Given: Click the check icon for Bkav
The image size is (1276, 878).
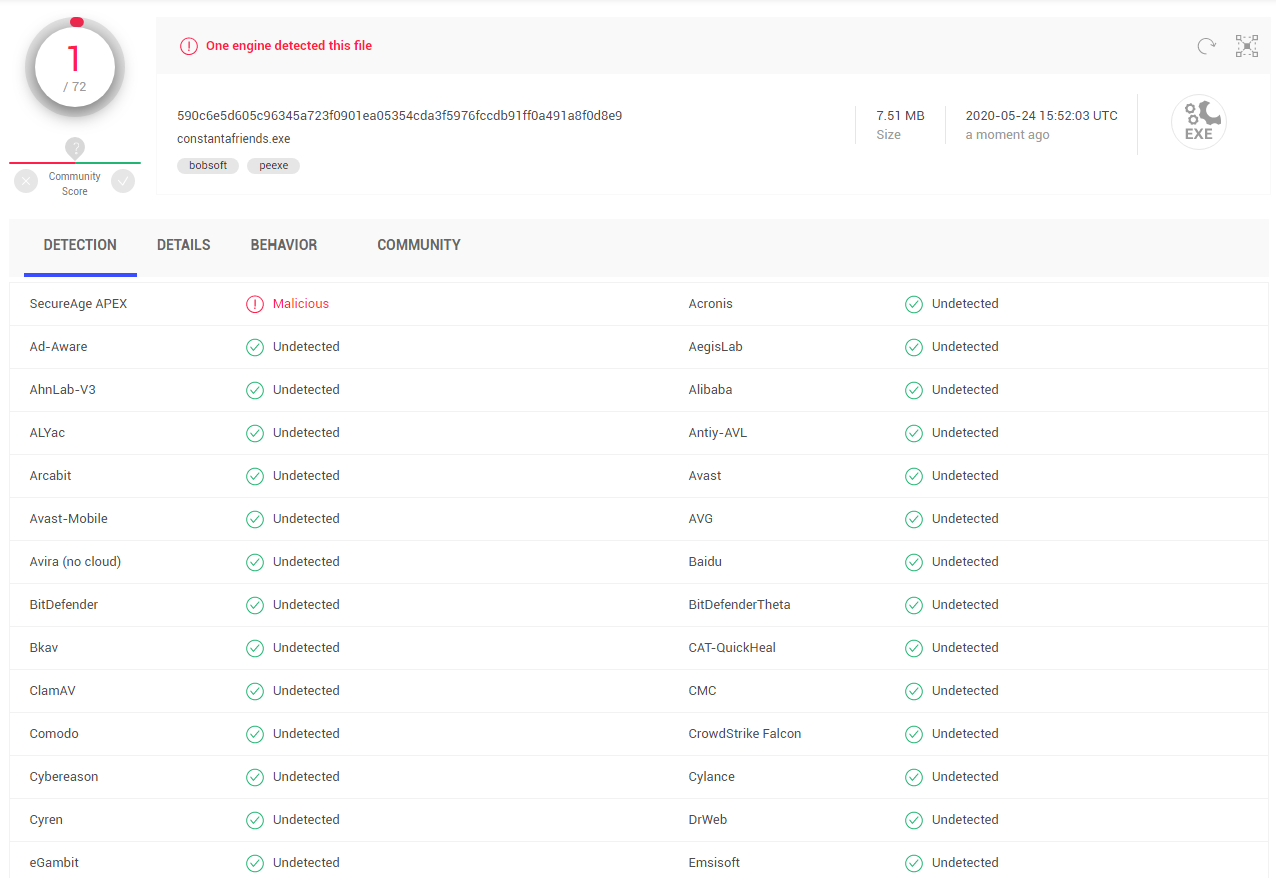Looking at the screenshot, I should point(255,648).
